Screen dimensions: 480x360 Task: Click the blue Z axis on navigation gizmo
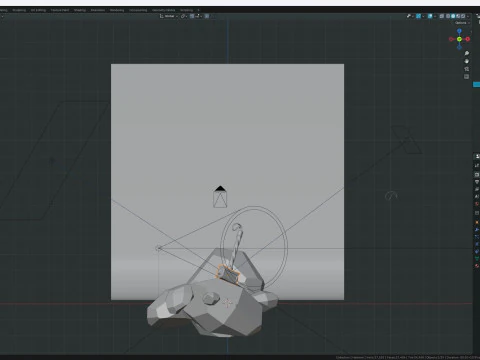(x=459, y=31)
